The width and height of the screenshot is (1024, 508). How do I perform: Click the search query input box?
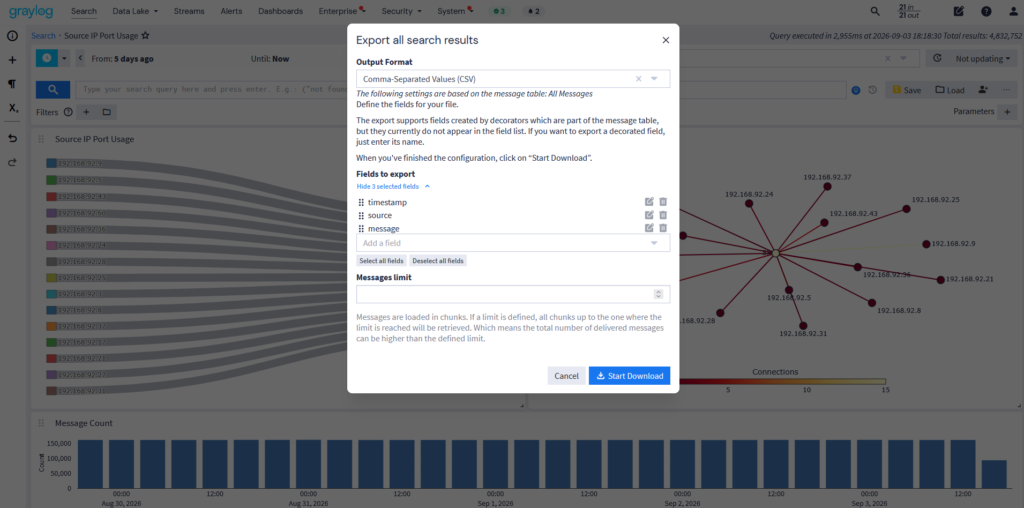coord(461,89)
